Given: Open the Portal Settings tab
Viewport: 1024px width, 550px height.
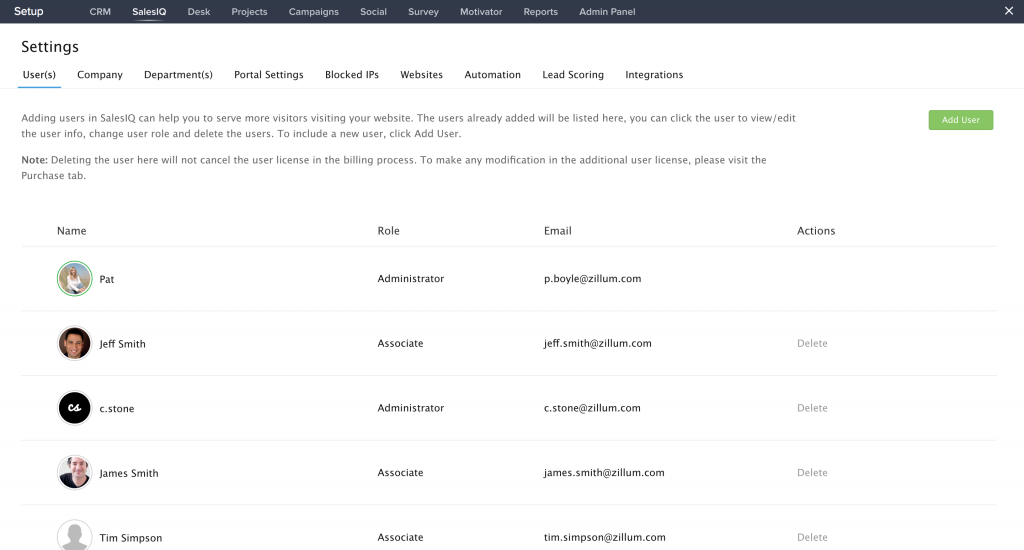Looking at the screenshot, I should [268, 75].
